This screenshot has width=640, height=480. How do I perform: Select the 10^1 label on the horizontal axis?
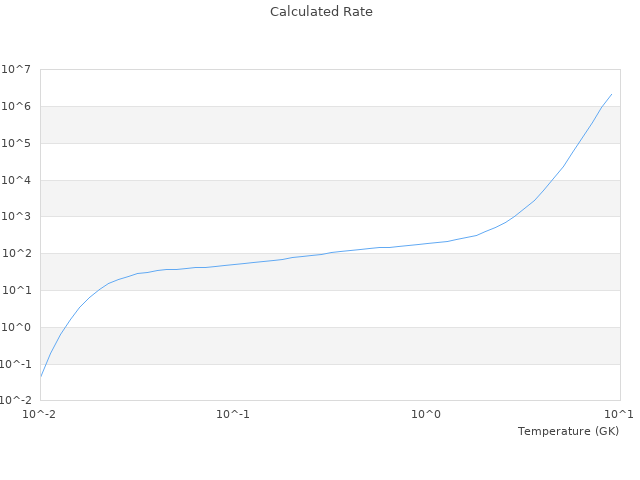click(x=619, y=414)
